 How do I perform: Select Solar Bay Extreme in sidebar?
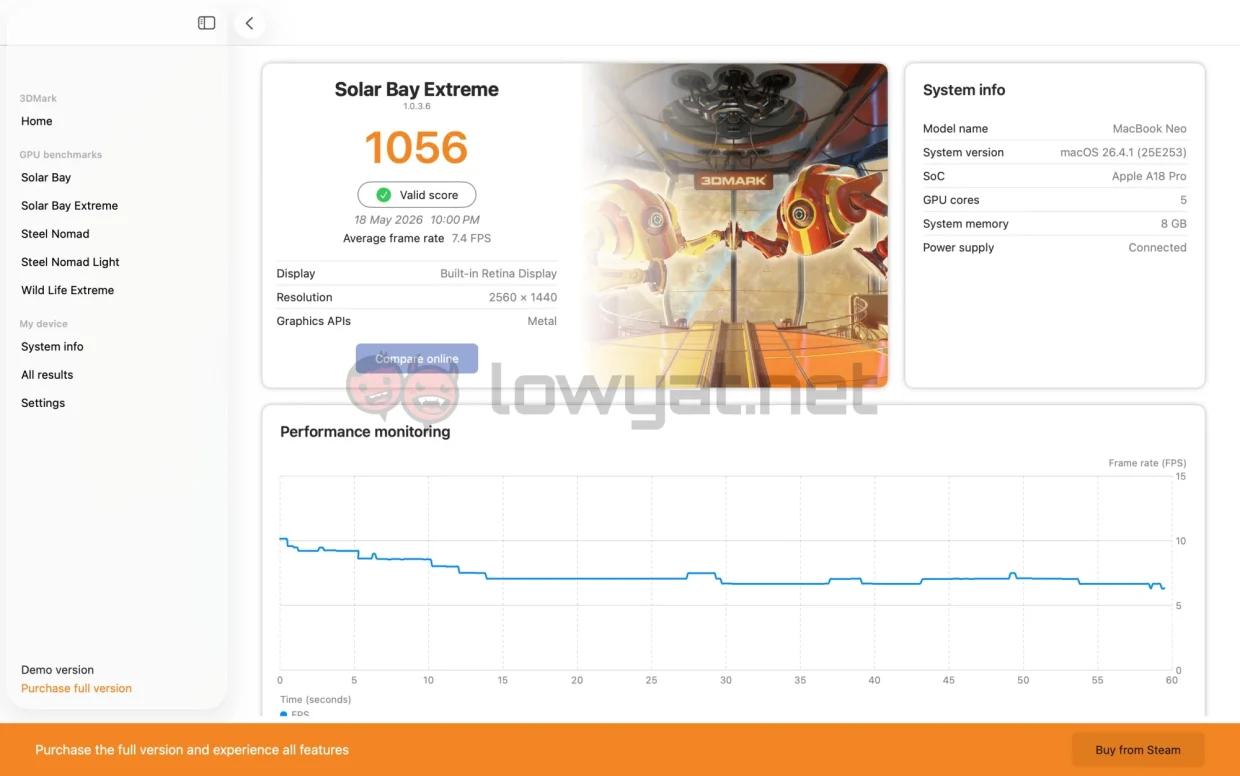click(70, 205)
